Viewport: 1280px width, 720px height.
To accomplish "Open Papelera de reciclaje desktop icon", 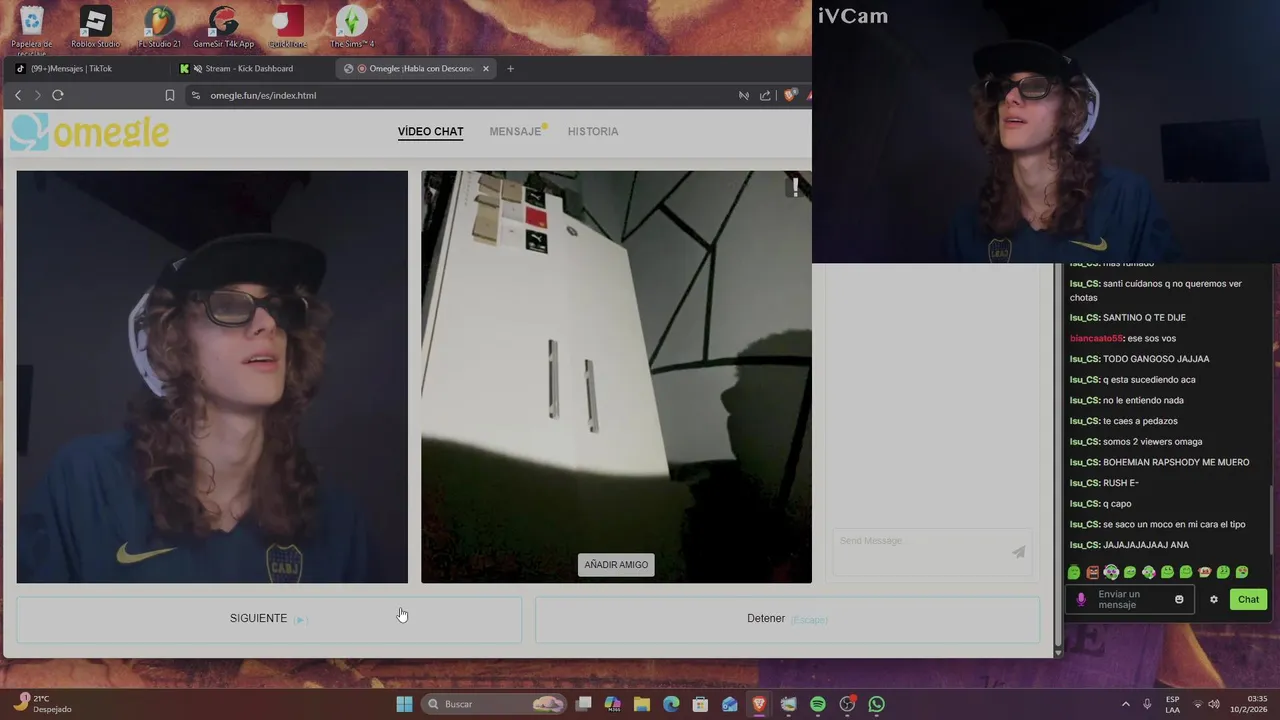I will (32, 28).
